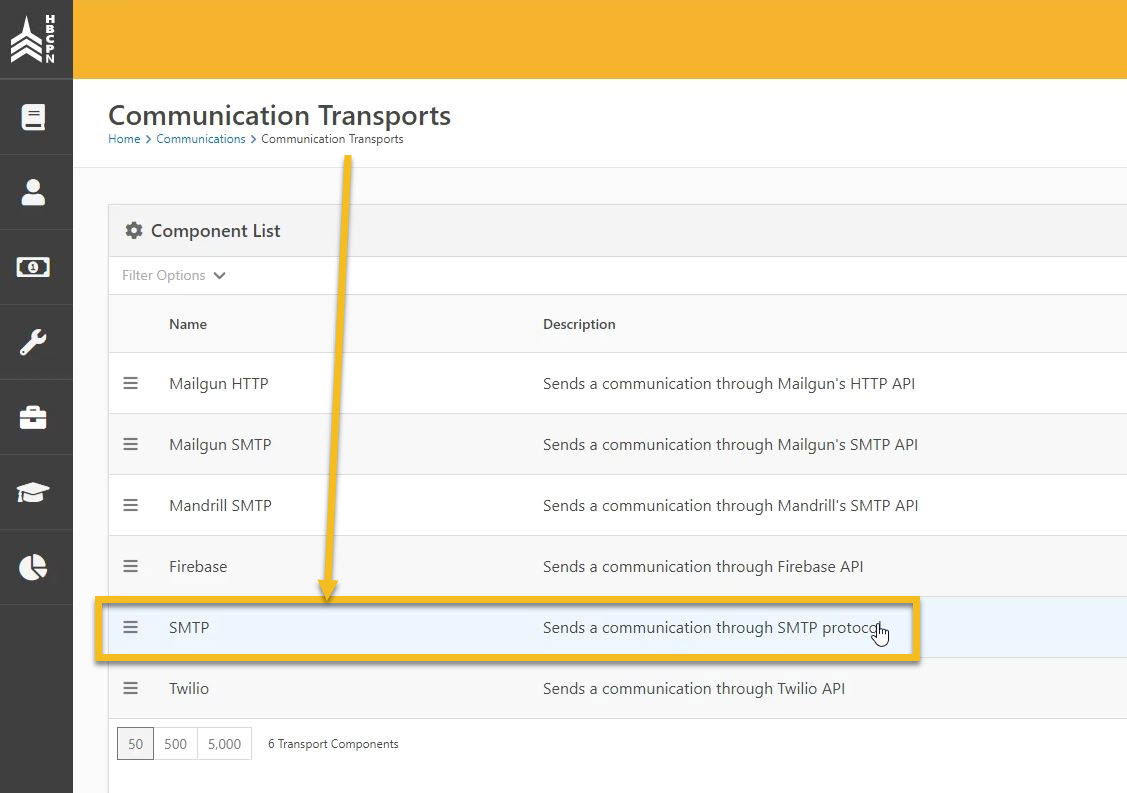
Task: Click 'Sends a communication through Mailgun's SMTP API'
Action: point(730,445)
